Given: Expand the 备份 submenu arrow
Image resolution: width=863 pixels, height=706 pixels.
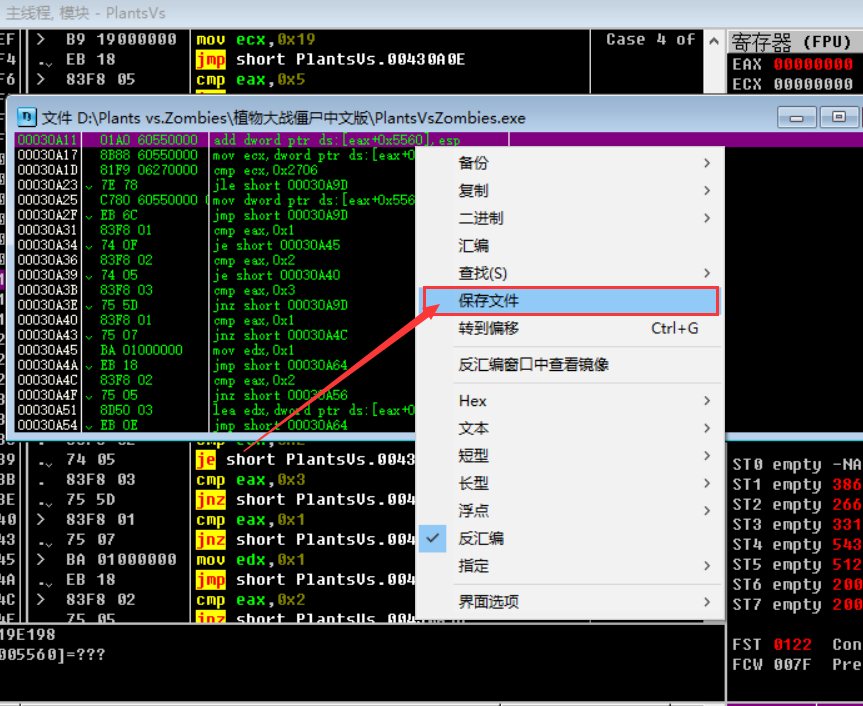Looking at the screenshot, I should 707,163.
